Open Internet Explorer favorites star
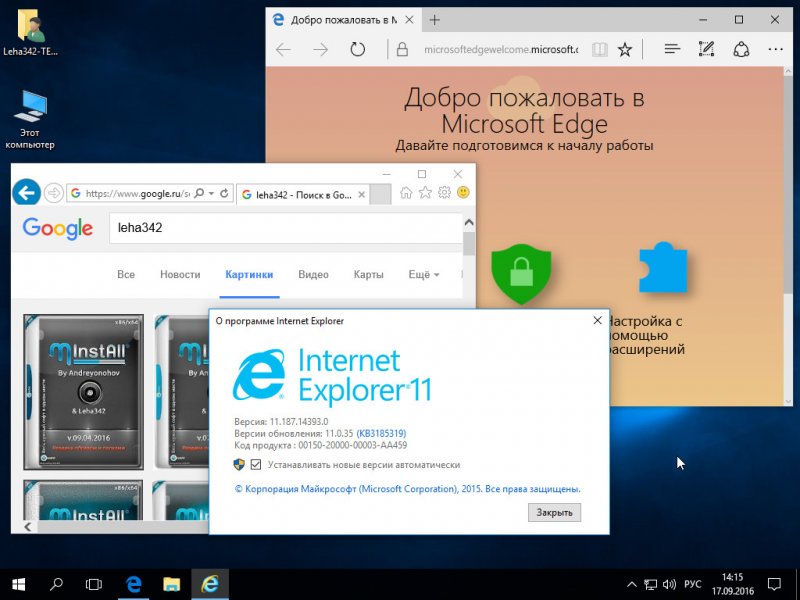 pyautogui.click(x=425, y=193)
